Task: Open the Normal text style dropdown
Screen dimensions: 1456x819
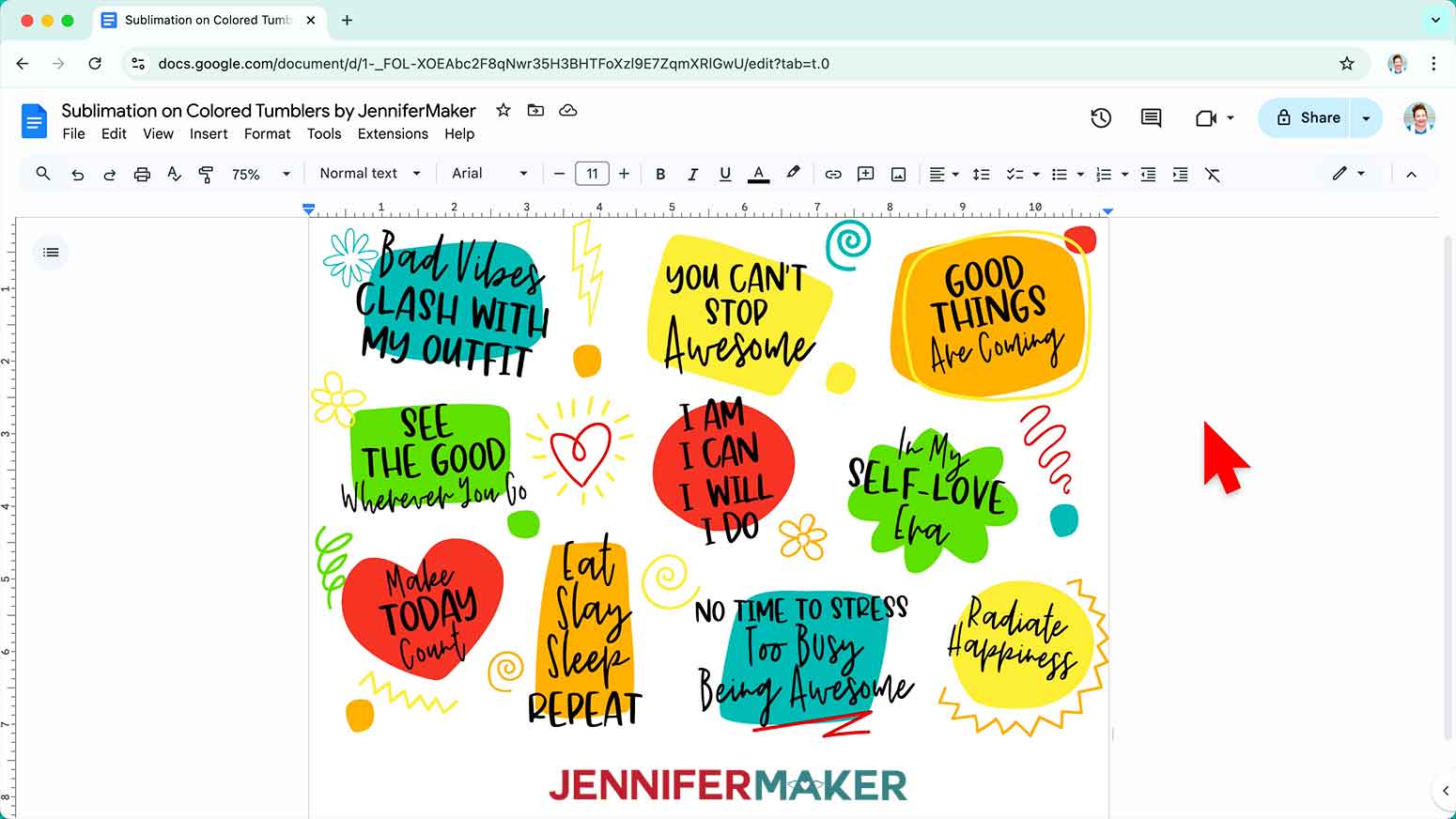Action: [x=370, y=174]
